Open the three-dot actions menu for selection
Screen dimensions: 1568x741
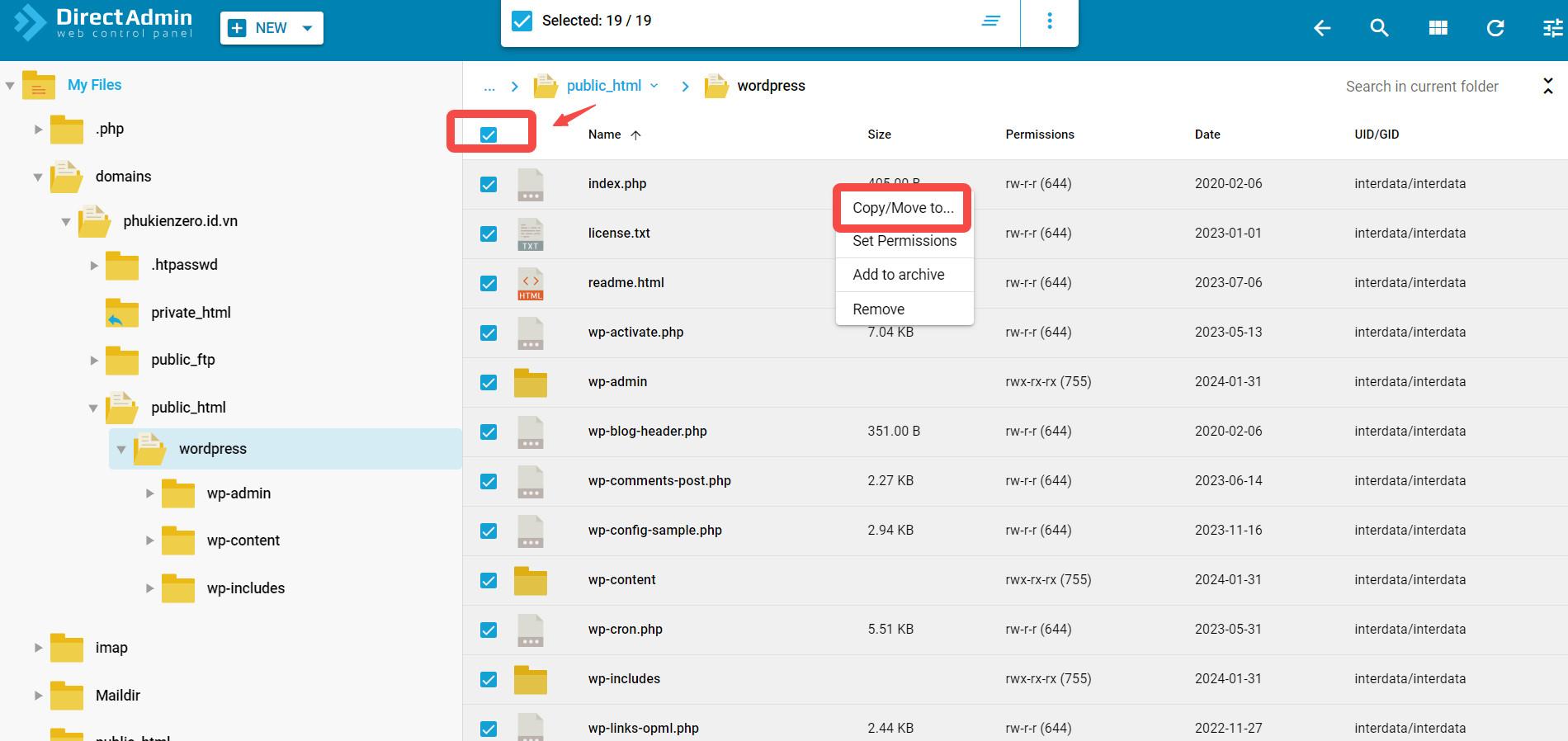tap(1050, 21)
